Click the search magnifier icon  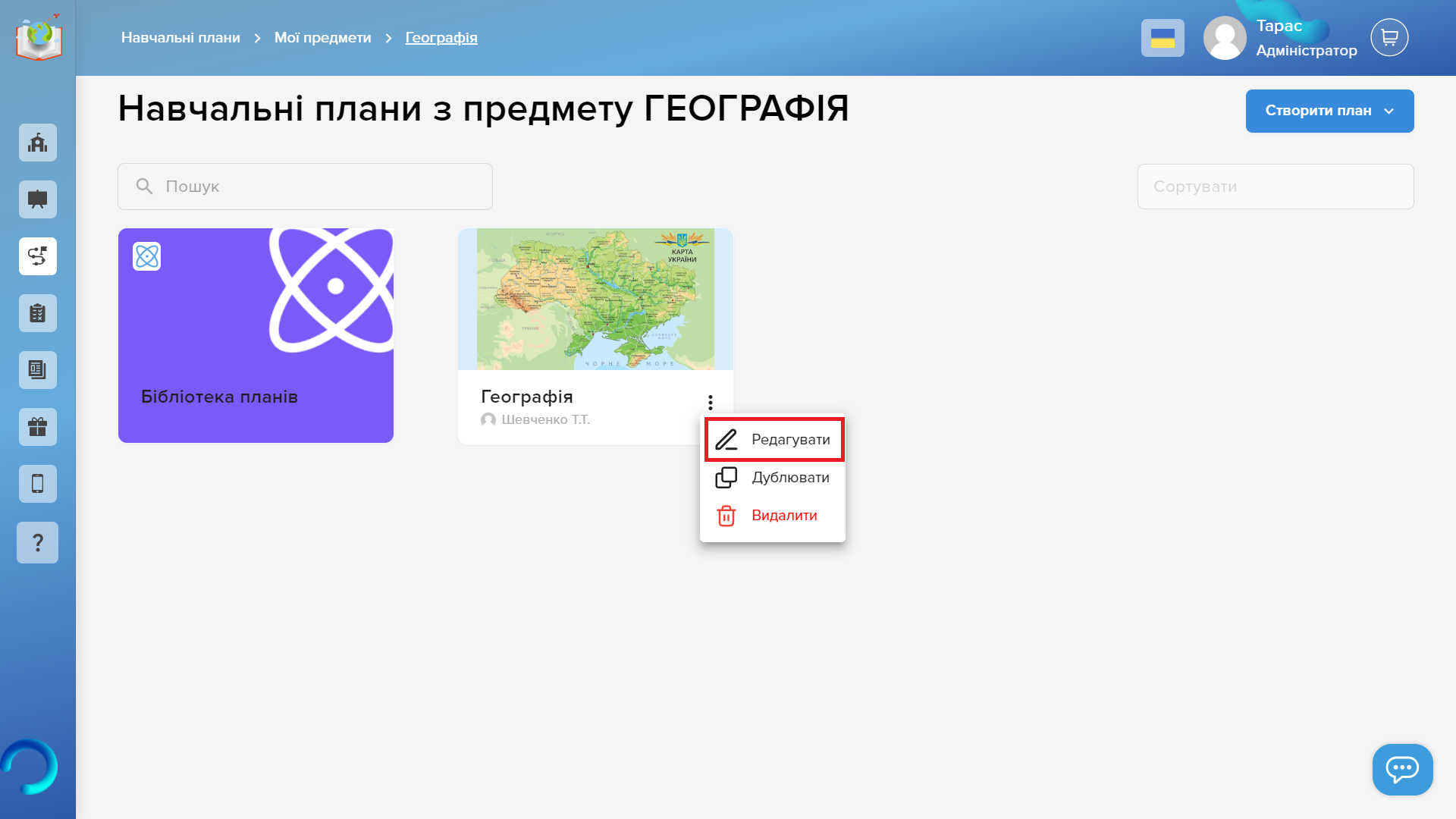click(x=144, y=186)
